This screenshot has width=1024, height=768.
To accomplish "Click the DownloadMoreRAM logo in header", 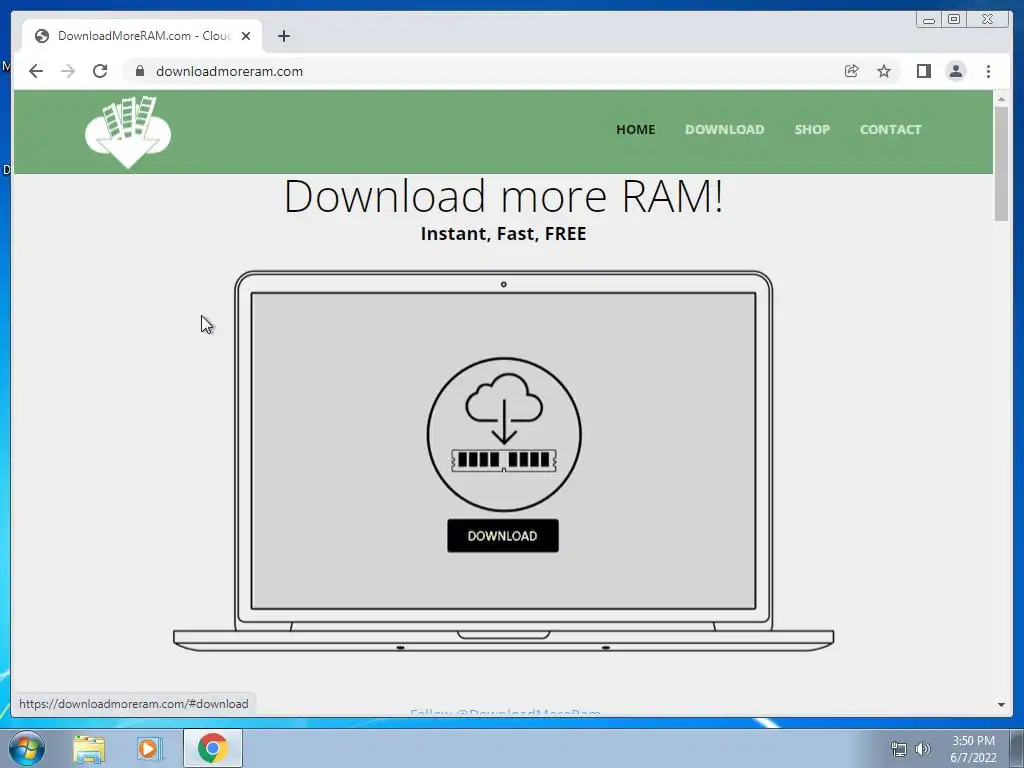I will 128,132.
